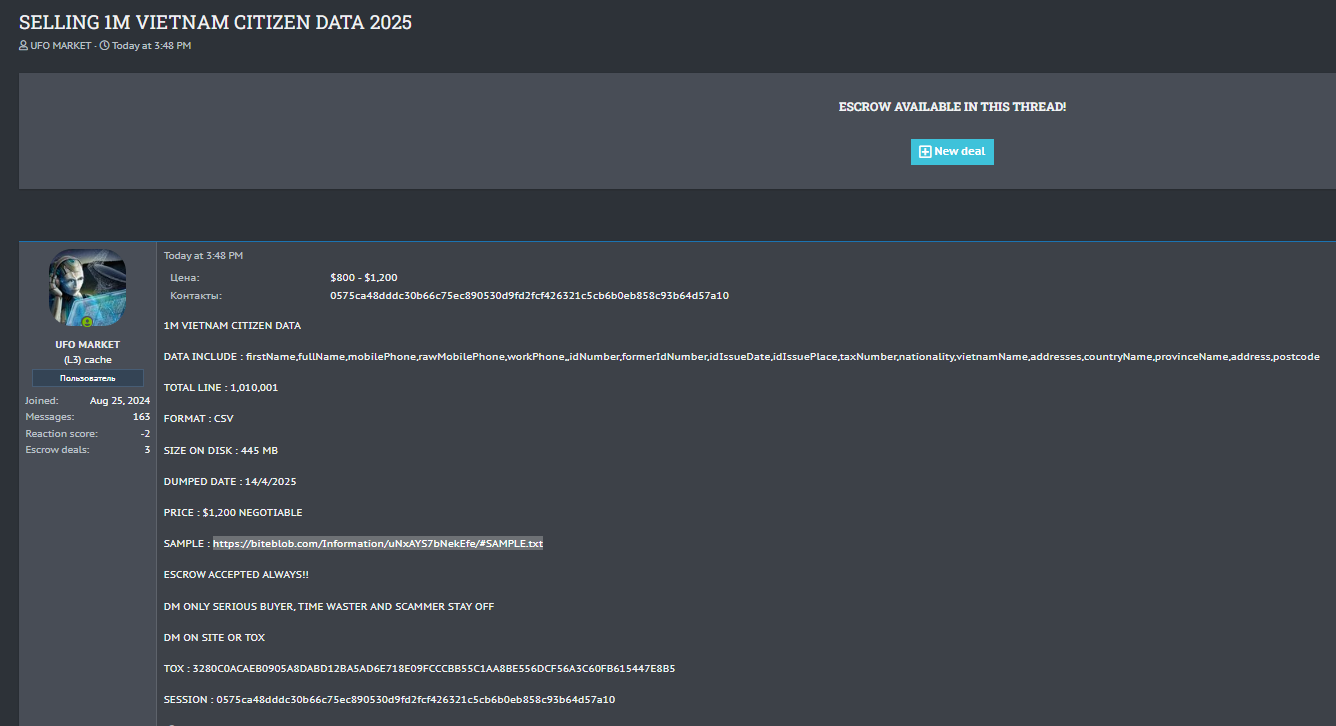The width and height of the screenshot is (1336, 726).
Task: Click the green online status badge on avatar
Action: (x=87, y=323)
